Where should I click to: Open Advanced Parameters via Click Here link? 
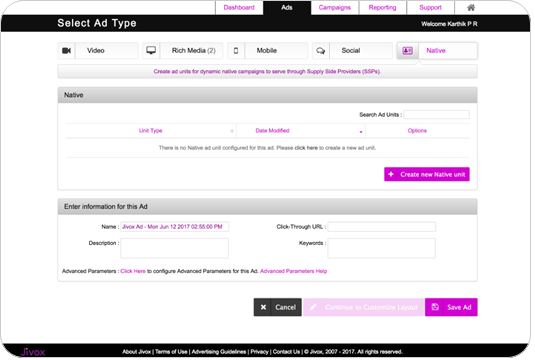(x=133, y=271)
